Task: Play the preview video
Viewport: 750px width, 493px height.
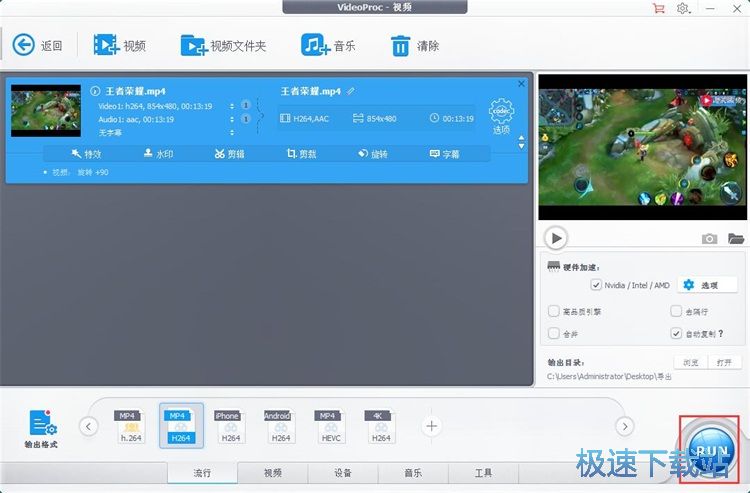Action: pyautogui.click(x=556, y=238)
